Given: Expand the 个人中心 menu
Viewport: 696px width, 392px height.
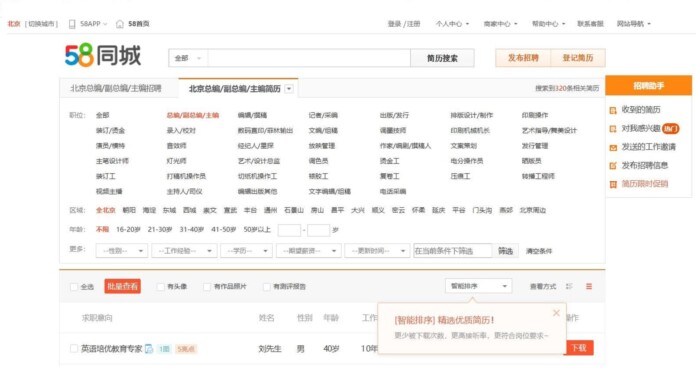Looking at the screenshot, I should pyautogui.click(x=452, y=24).
